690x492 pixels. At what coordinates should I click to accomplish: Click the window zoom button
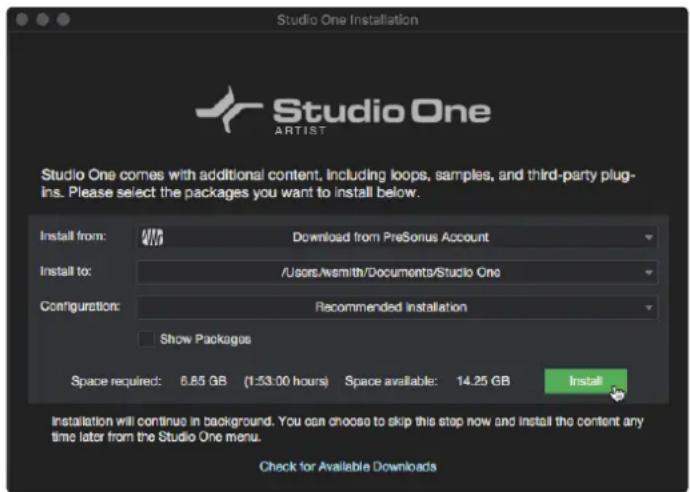(x=63, y=19)
